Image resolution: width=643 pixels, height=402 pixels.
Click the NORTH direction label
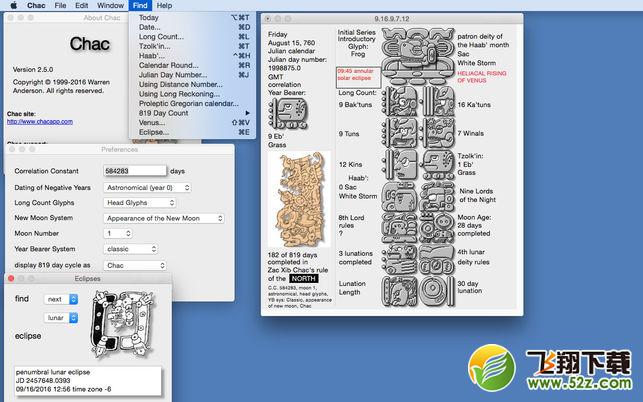click(x=303, y=279)
